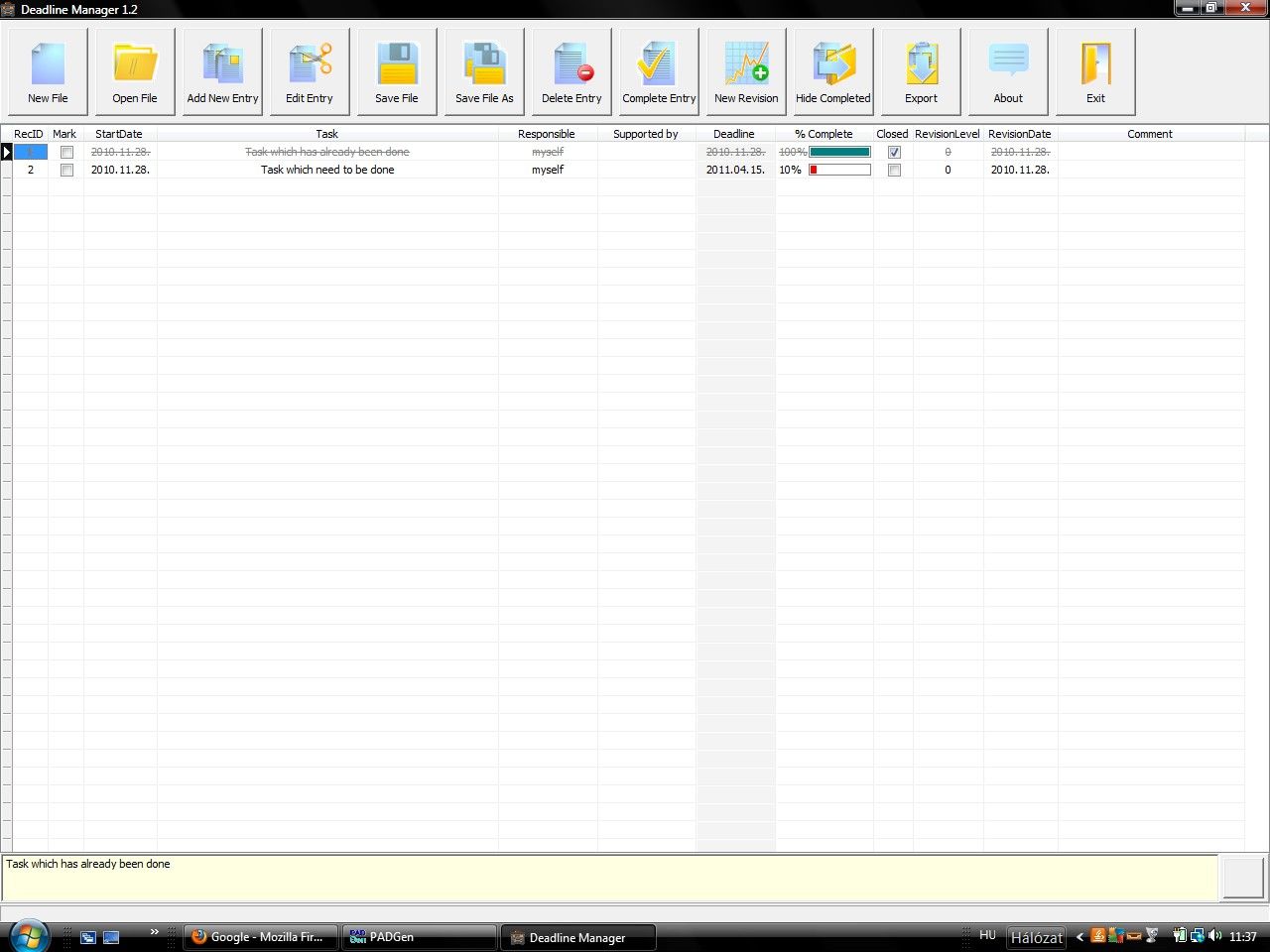Check the Closed box for record 2
Screen dimensions: 1270x952
coord(894,171)
